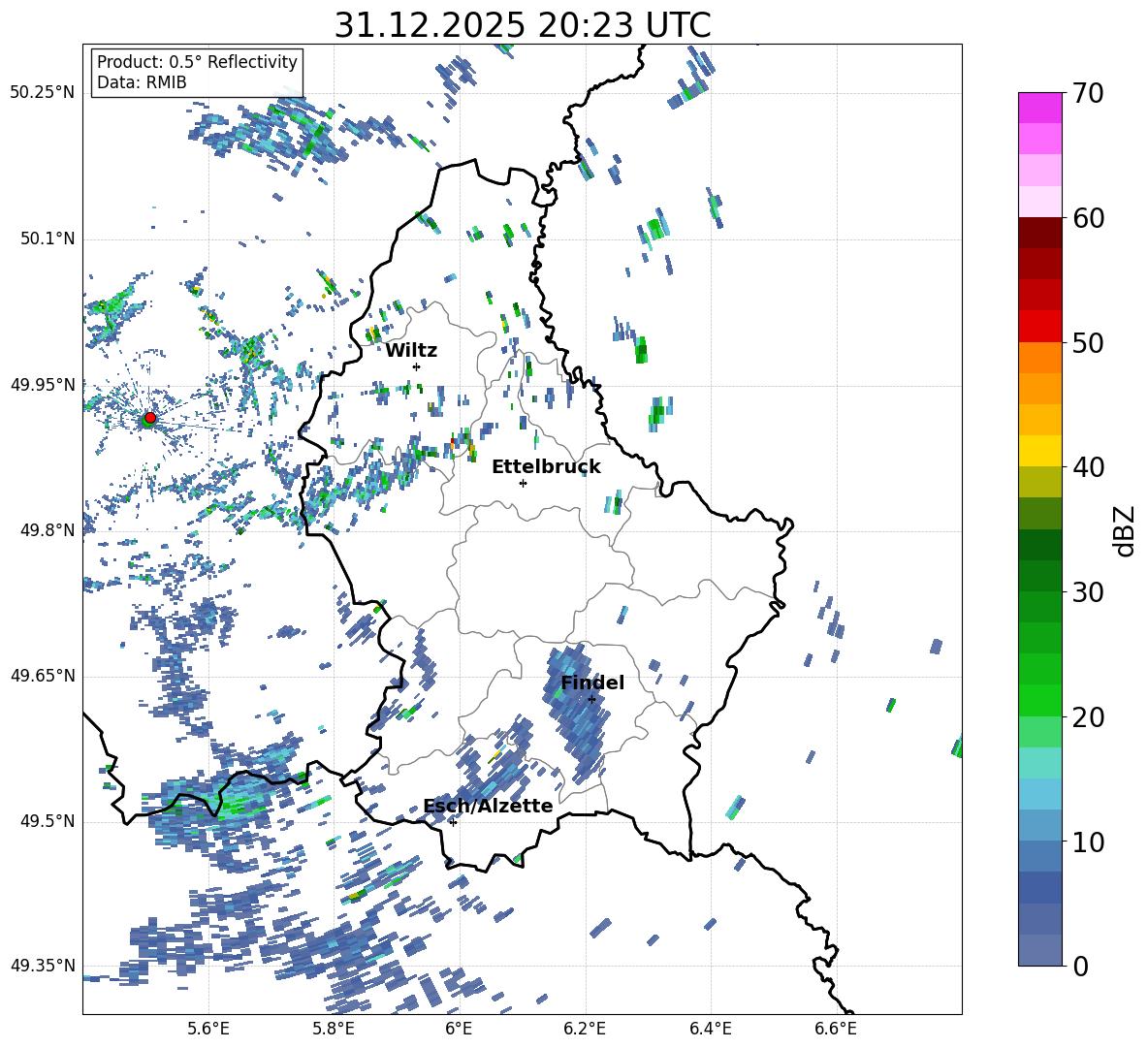Click the 6.4°E longitude label
Screen dimensions: 1148x1048
point(710,1029)
